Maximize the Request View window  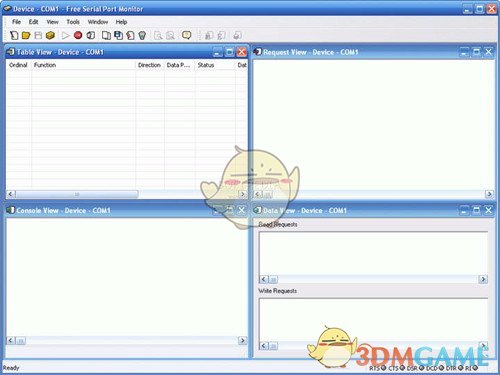(476, 52)
